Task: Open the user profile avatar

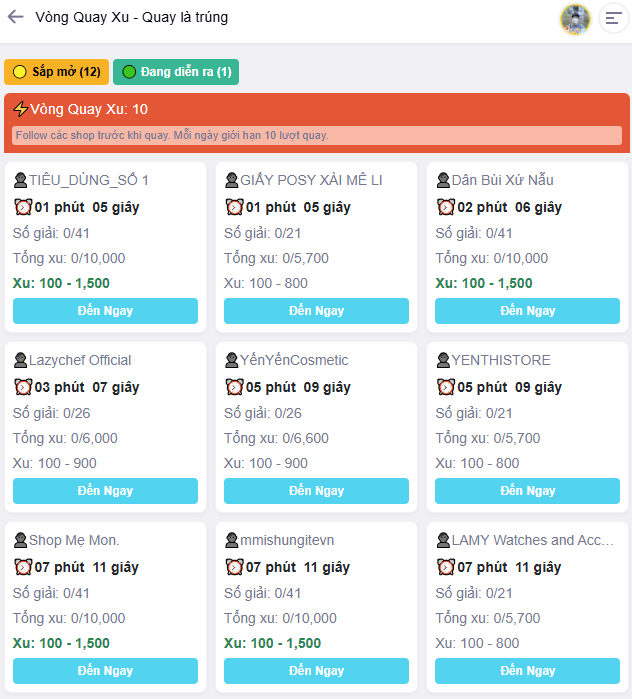Action: [575, 18]
